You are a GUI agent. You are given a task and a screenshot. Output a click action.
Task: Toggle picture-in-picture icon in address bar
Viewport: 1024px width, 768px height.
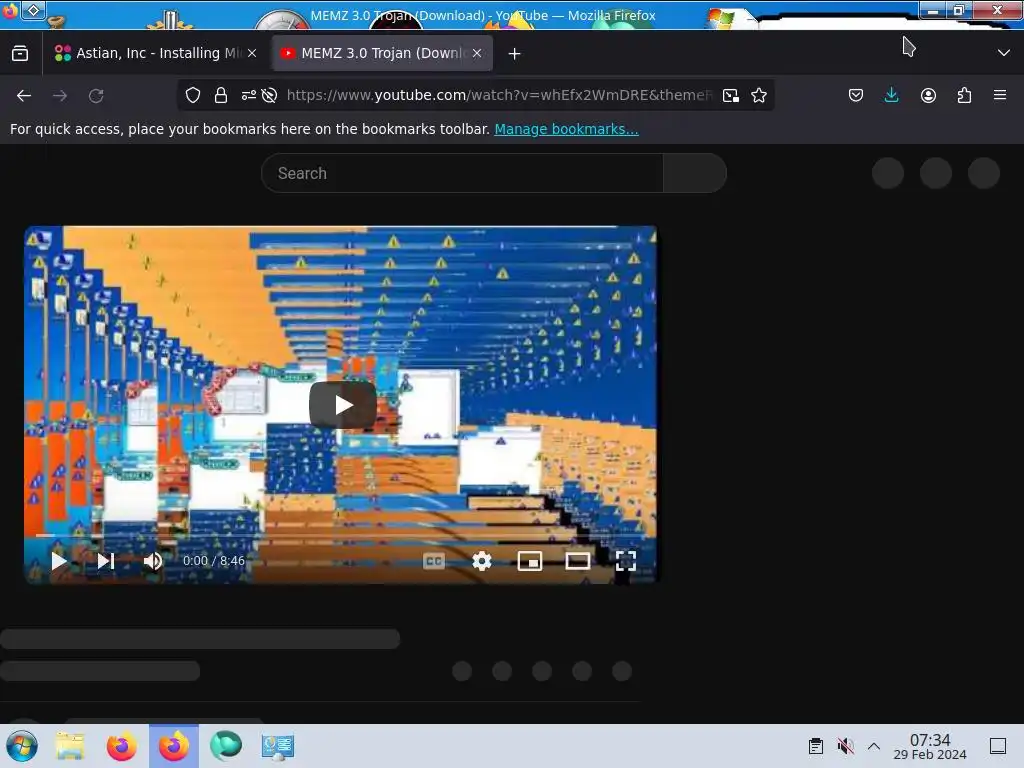(731, 95)
